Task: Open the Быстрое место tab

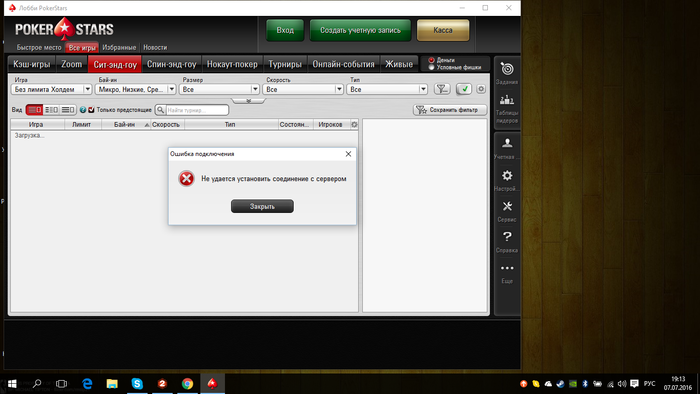Action: (x=39, y=47)
